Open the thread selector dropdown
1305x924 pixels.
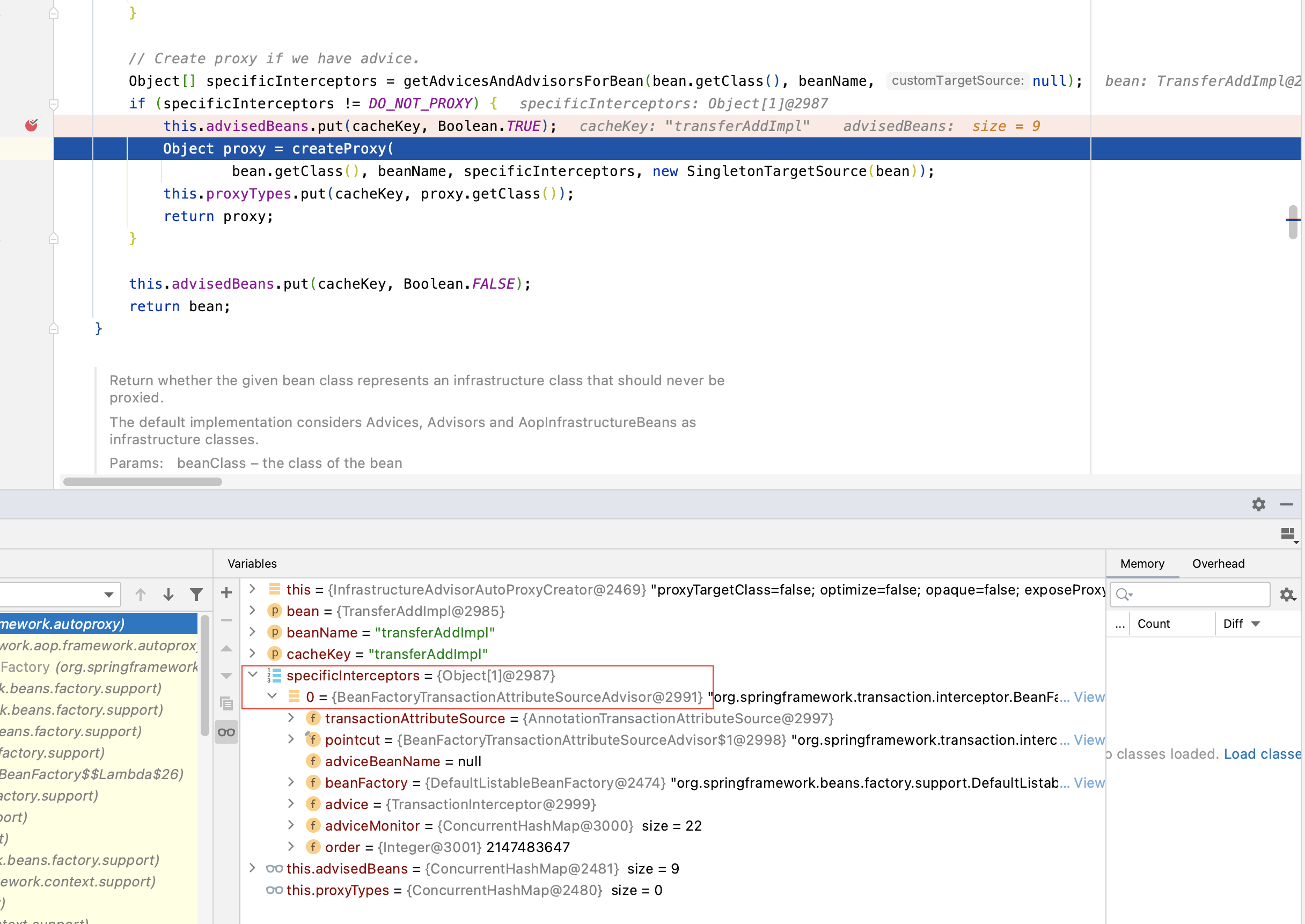coord(108,595)
